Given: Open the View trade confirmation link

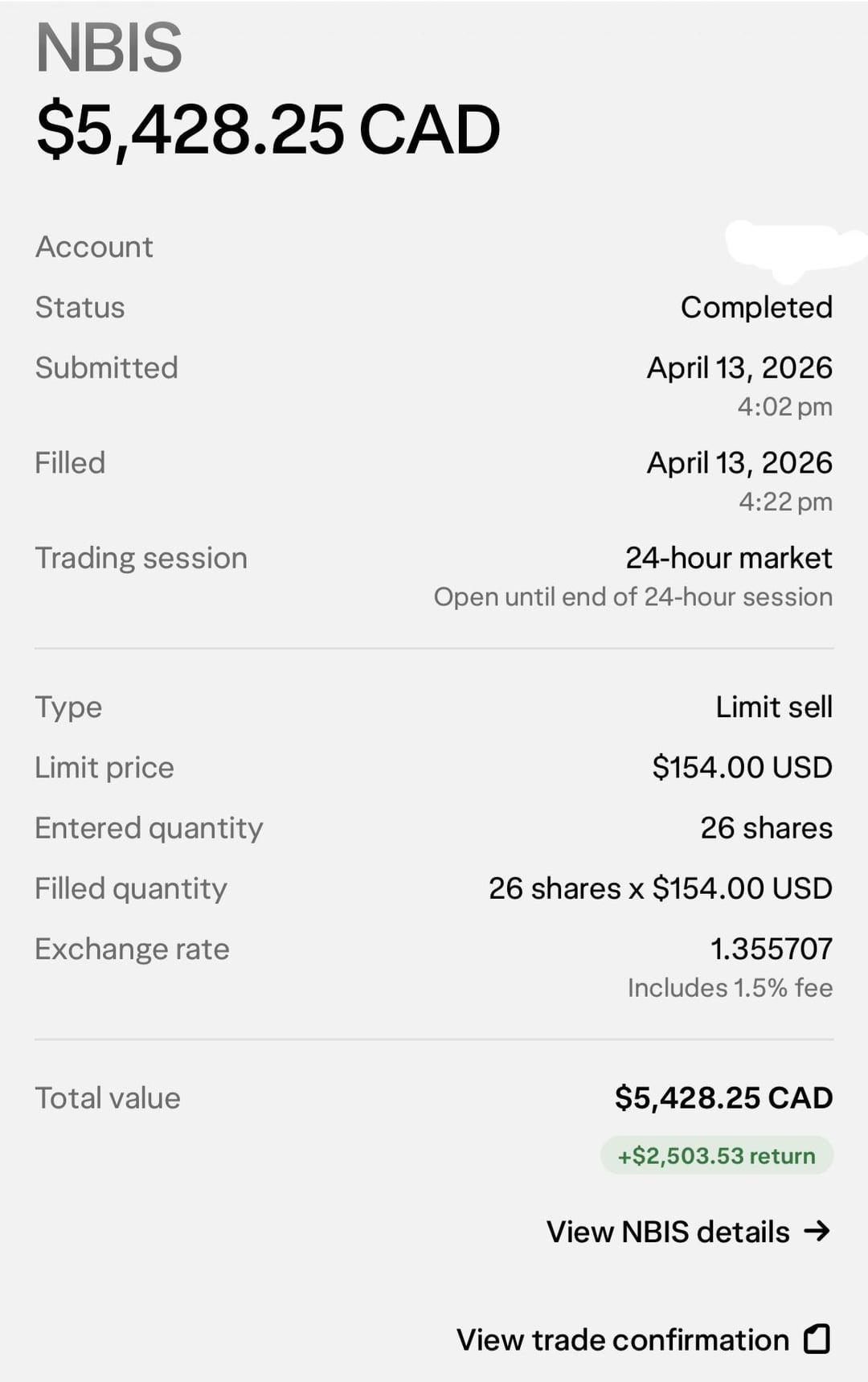Looking at the screenshot, I should tap(623, 1340).
